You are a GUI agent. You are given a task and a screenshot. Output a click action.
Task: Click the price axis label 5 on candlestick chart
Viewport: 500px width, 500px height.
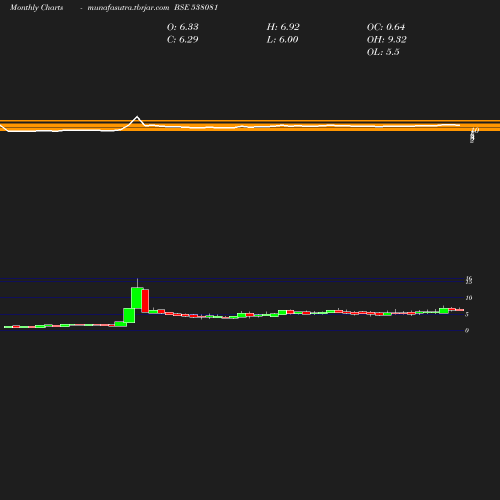tap(467, 314)
